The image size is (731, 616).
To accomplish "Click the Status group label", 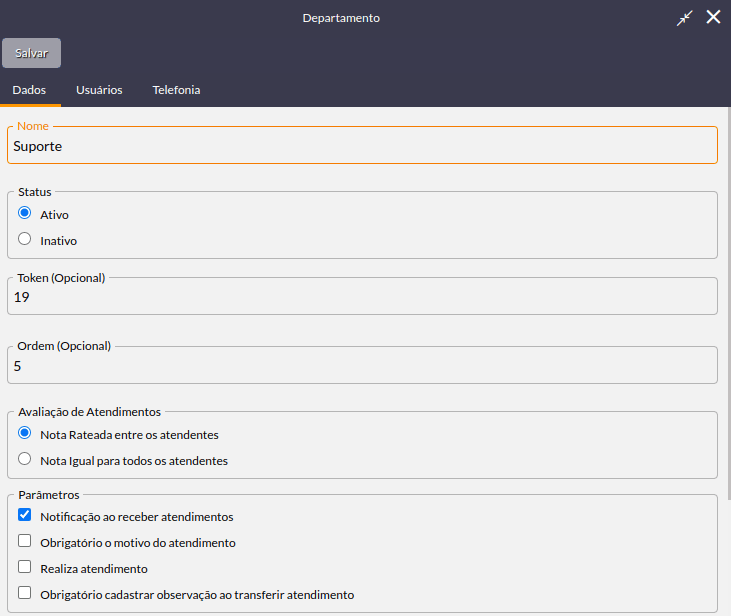I will tap(35, 192).
